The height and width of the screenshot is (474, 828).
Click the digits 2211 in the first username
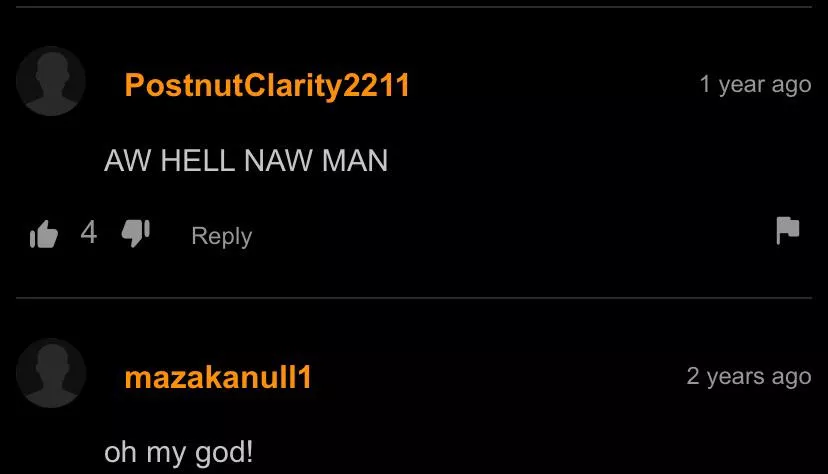click(x=376, y=85)
